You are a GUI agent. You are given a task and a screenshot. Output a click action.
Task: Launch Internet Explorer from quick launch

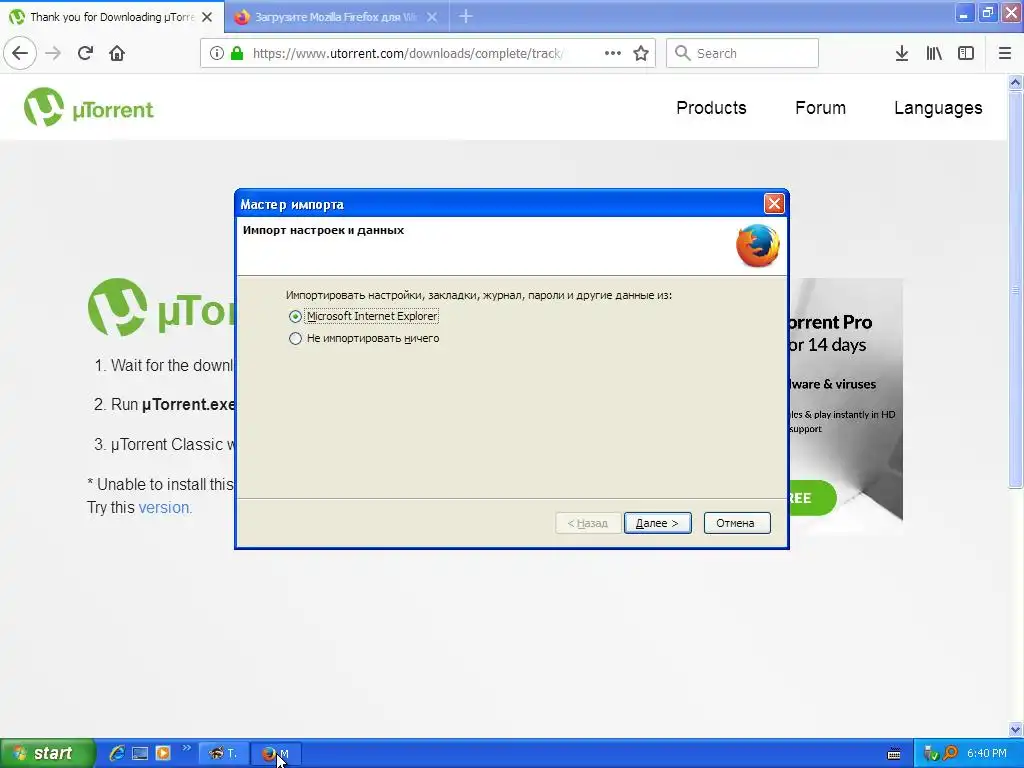(117, 753)
